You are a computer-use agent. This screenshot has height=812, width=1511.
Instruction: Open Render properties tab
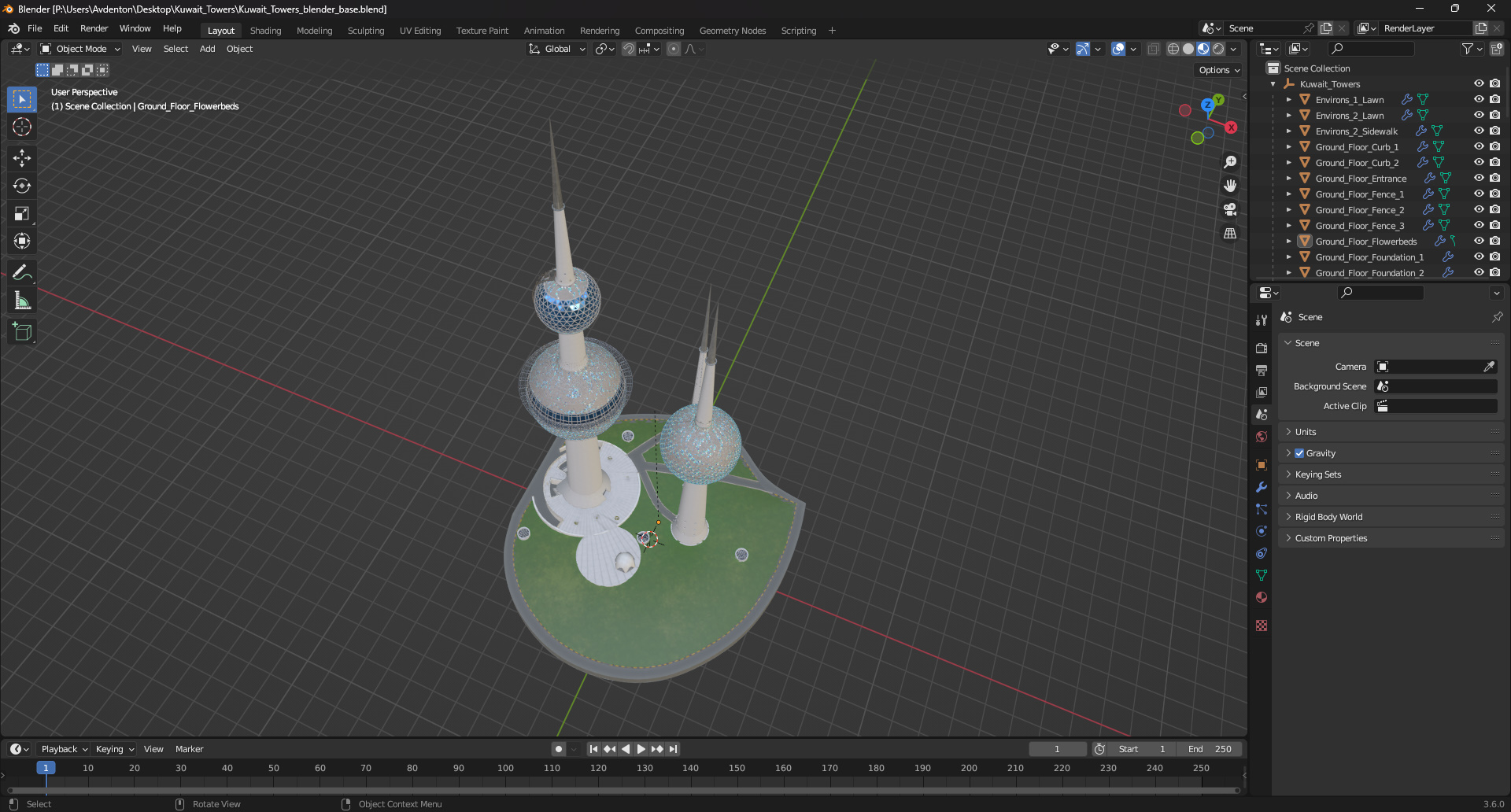pos(1262,348)
